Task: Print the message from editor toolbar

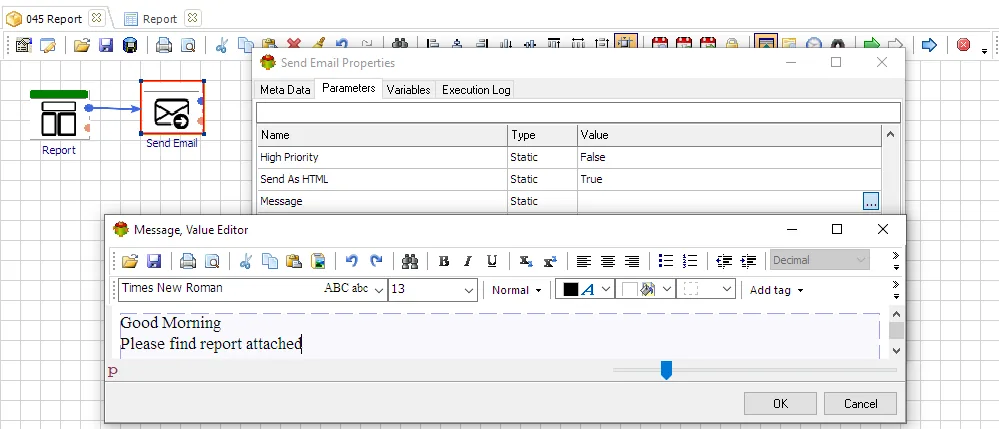Action: [187, 261]
